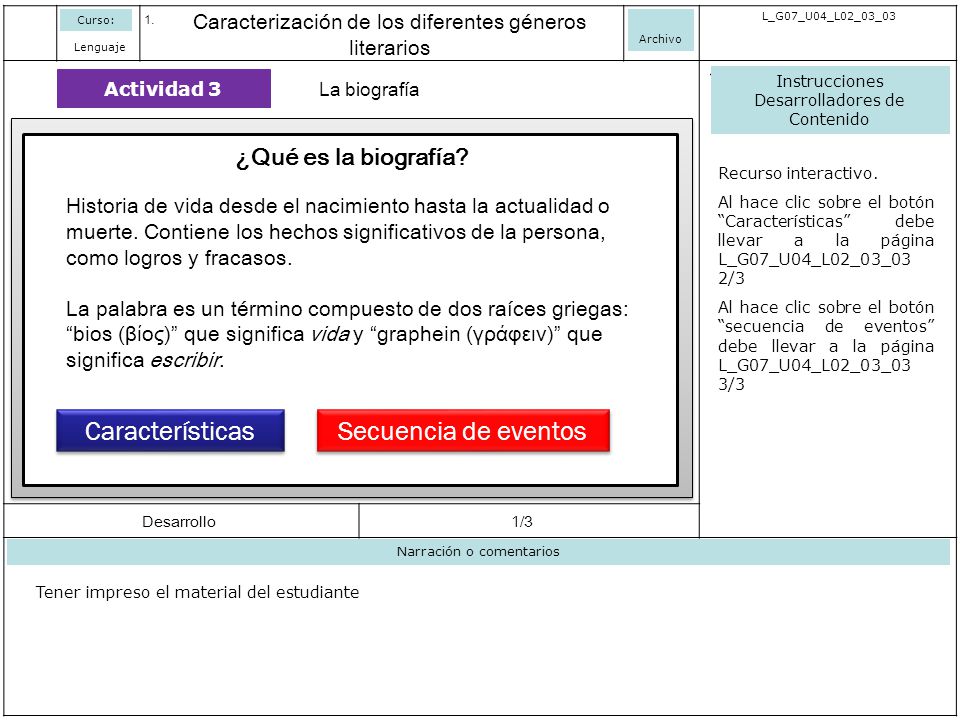Click the paragraph starting Historia de vida
Screen dimensions: 960x720
click(338, 232)
